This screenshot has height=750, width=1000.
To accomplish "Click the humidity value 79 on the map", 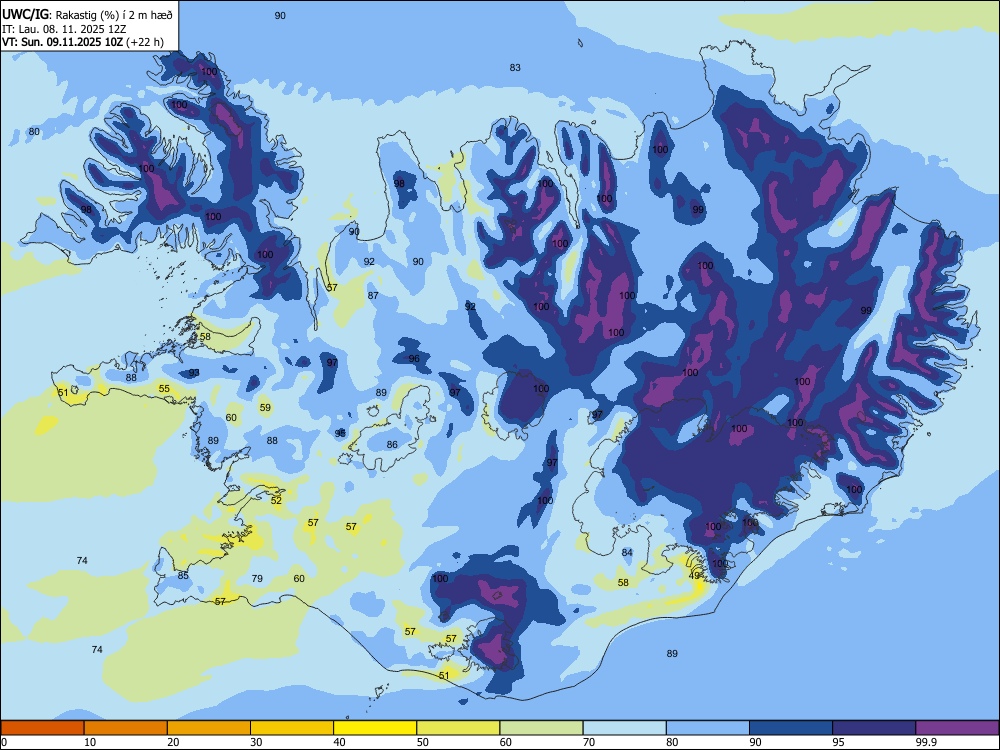I will point(257,578).
